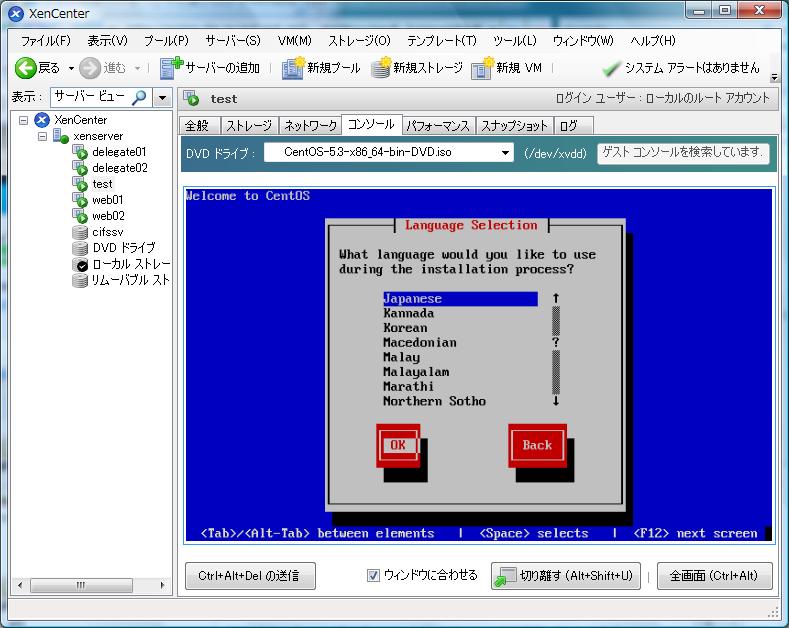This screenshot has width=789, height=628.
Task: Open the ツール(L) menu
Action: click(514, 41)
